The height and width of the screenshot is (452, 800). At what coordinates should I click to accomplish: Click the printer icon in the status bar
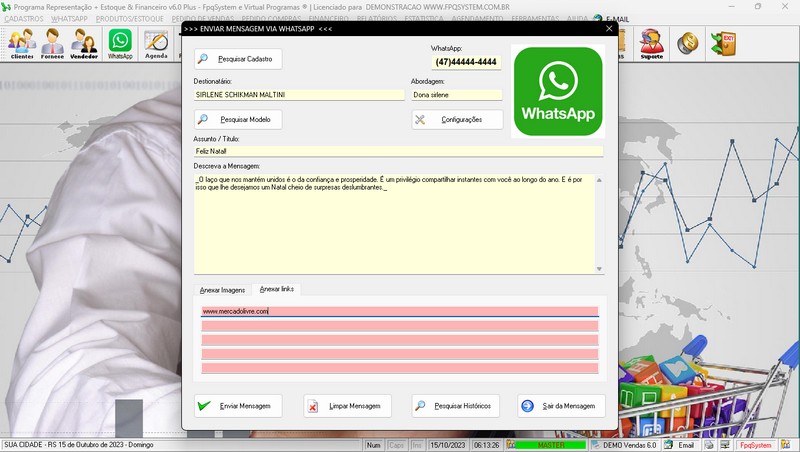(709, 445)
